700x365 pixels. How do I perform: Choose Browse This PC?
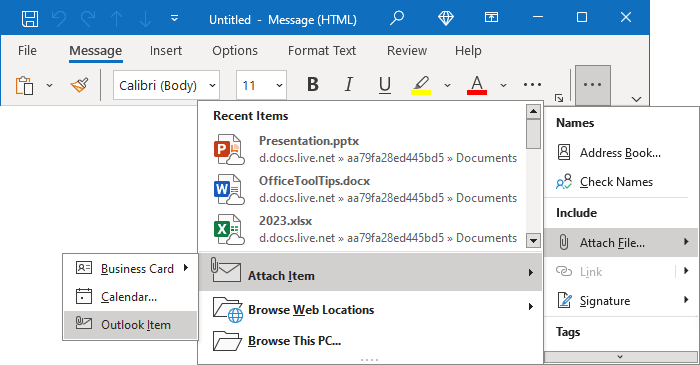click(x=370, y=340)
